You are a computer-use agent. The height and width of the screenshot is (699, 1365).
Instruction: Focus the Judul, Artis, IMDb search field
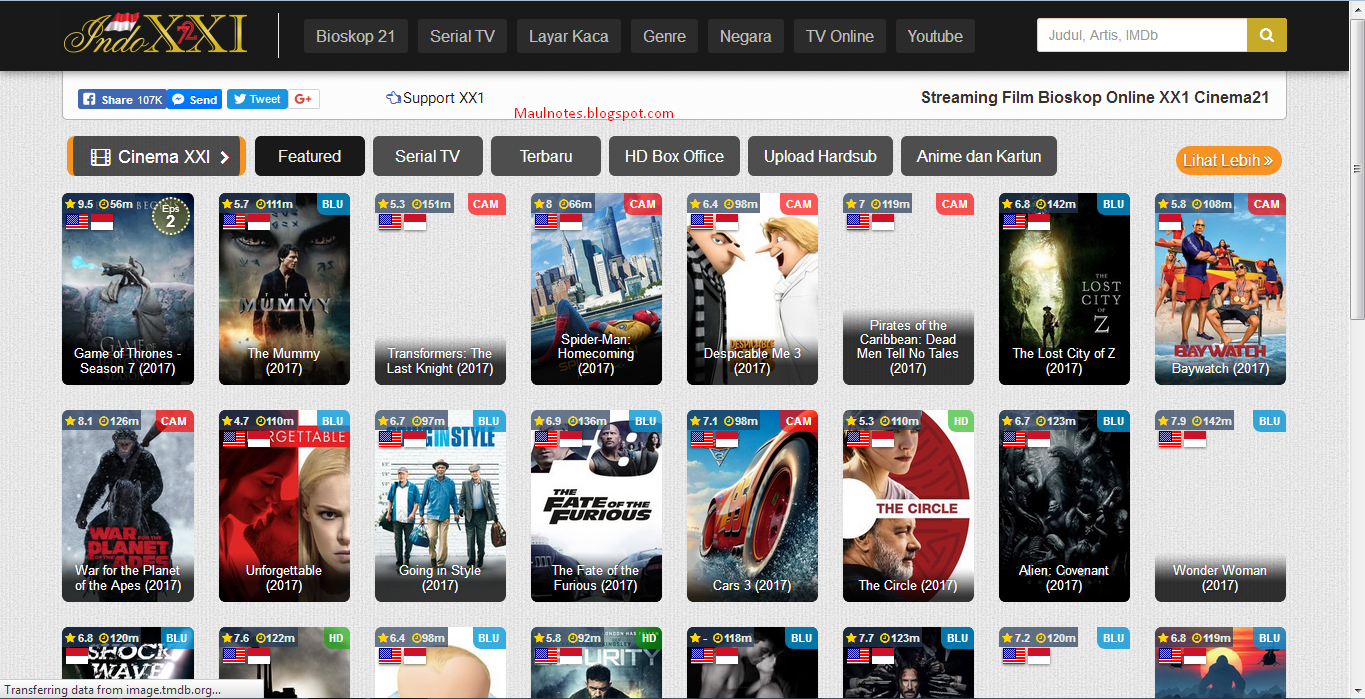pos(1142,35)
